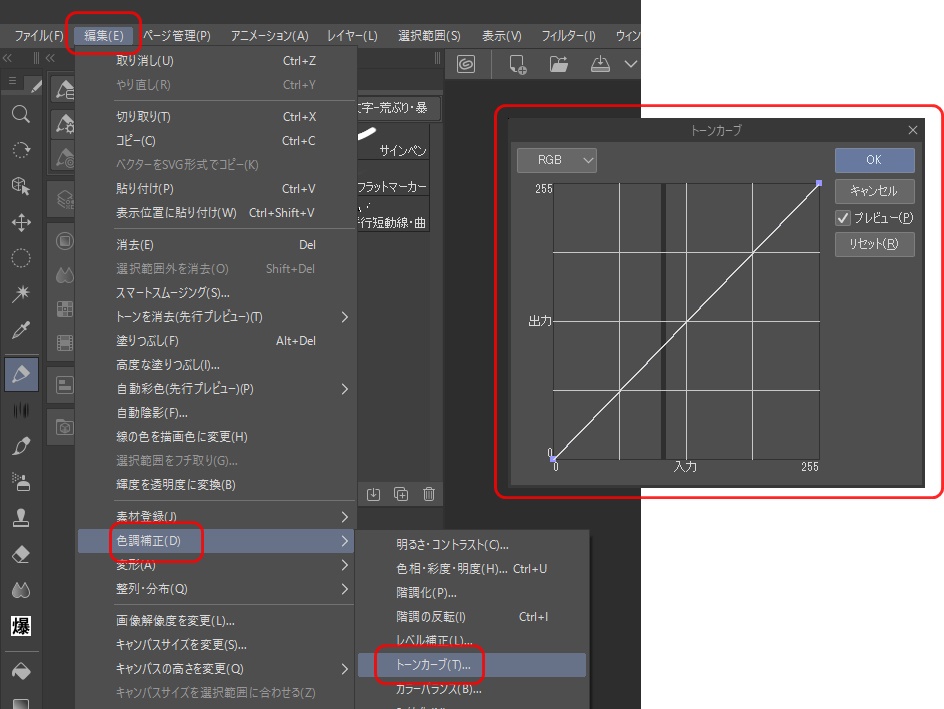Open 選択範囲(S) menu
944x709 pixels.
[x=429, y=36]
